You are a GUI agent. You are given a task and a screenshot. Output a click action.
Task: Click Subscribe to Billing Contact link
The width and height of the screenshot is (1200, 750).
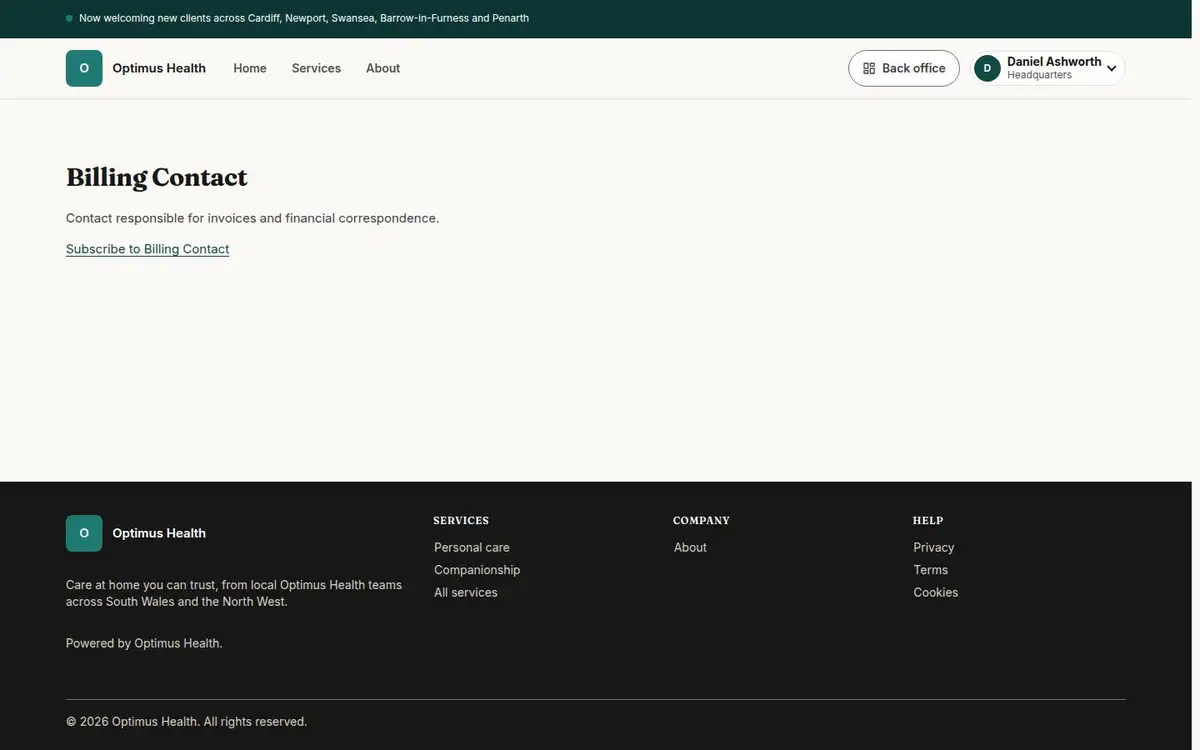[x=148, y=249]
